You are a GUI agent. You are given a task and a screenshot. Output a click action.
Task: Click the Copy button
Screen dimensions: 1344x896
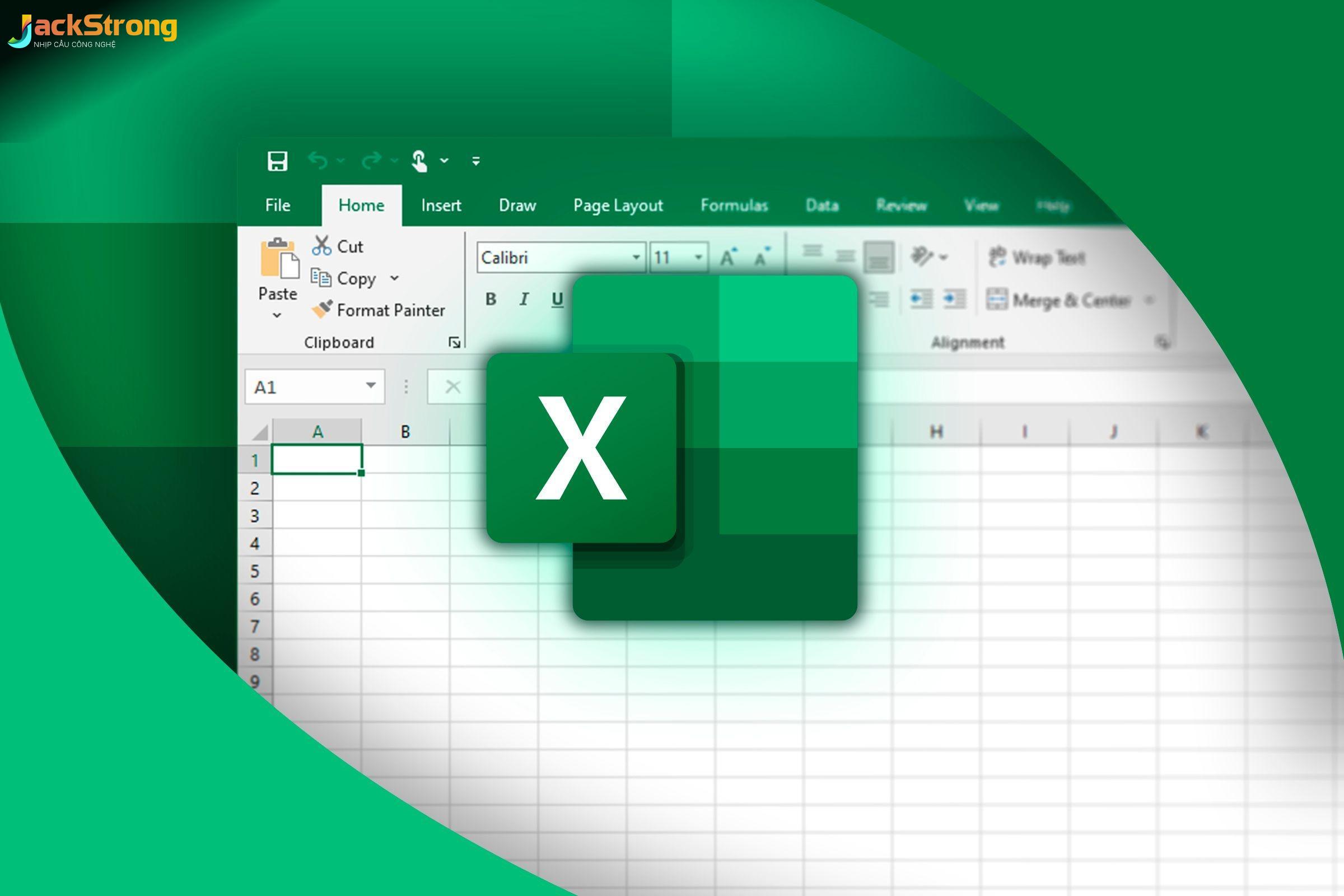click(x=343, y=278)
